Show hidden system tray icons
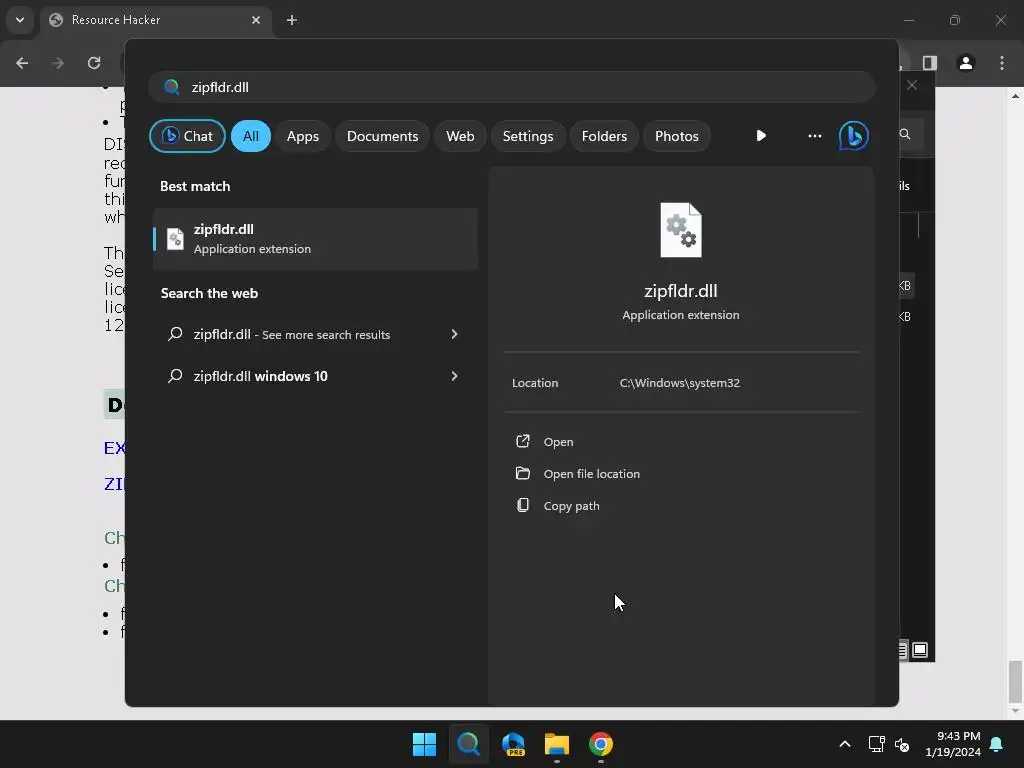 (844, 744)
